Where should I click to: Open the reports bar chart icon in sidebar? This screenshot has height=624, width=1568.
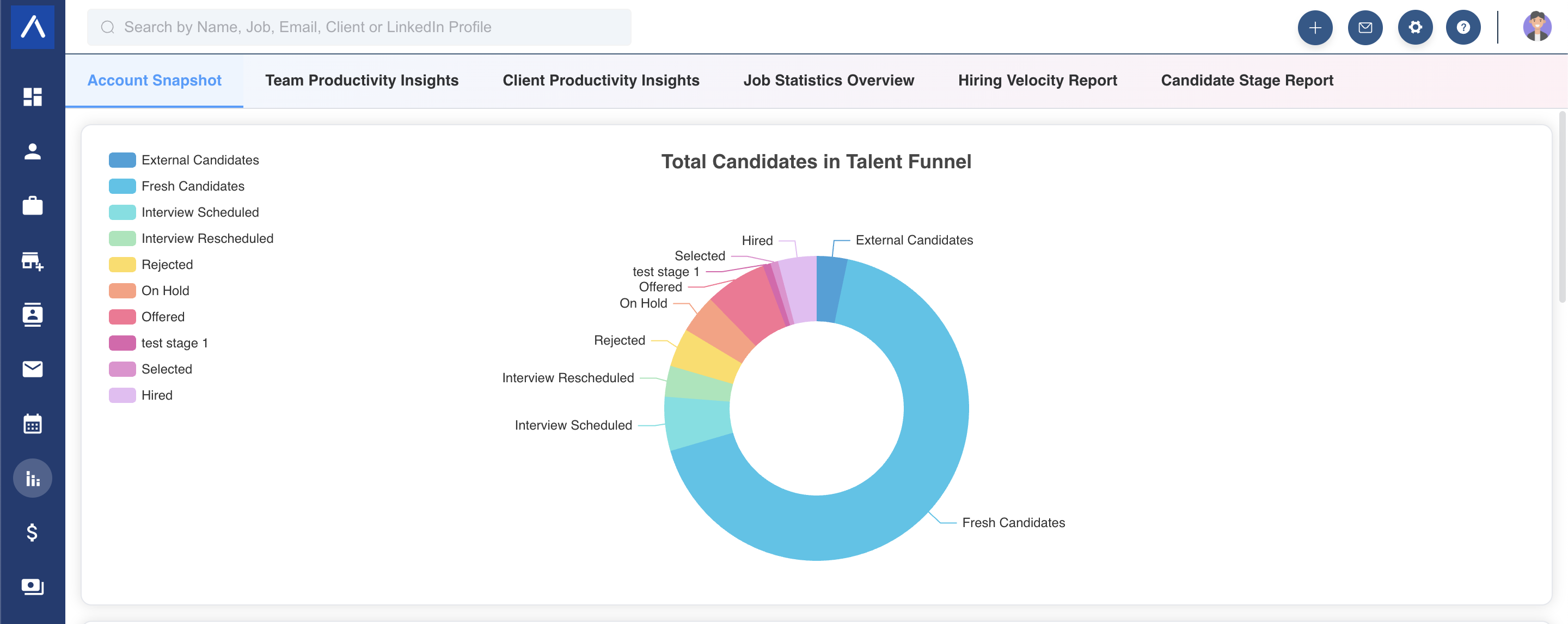pos(32,478)
